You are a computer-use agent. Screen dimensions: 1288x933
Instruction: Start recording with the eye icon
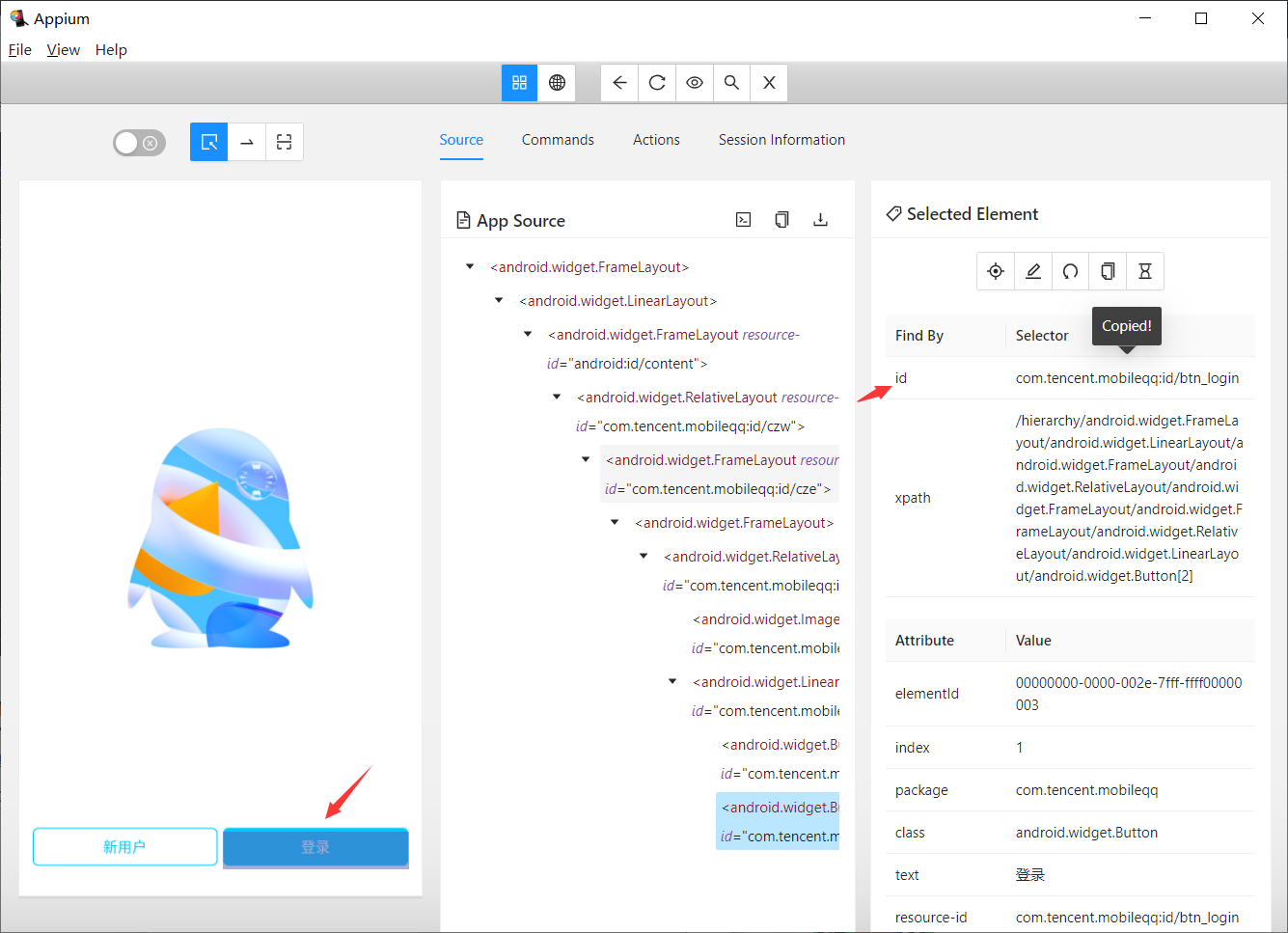coord(695,83)
